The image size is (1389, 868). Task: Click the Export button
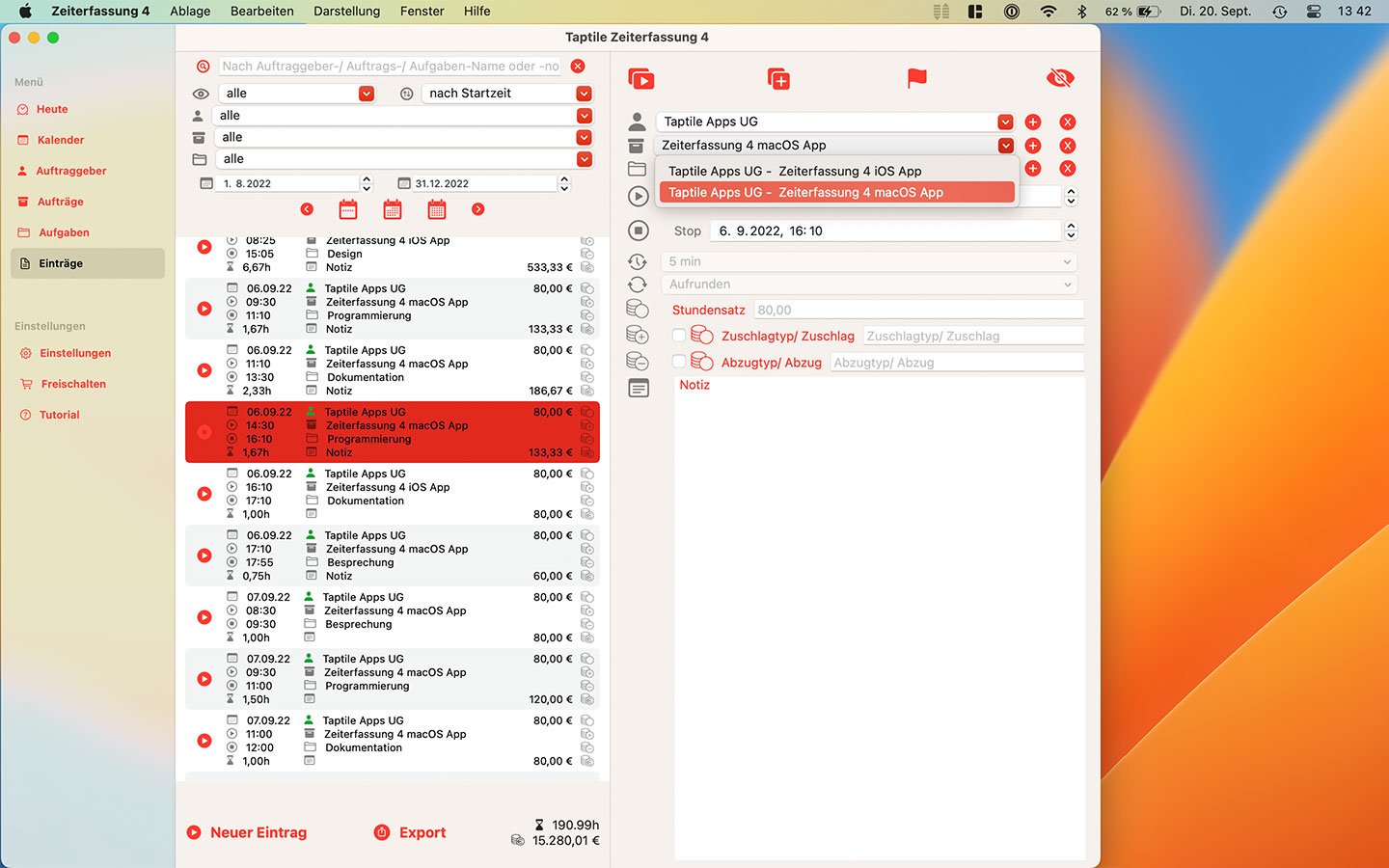click(410, 832)
